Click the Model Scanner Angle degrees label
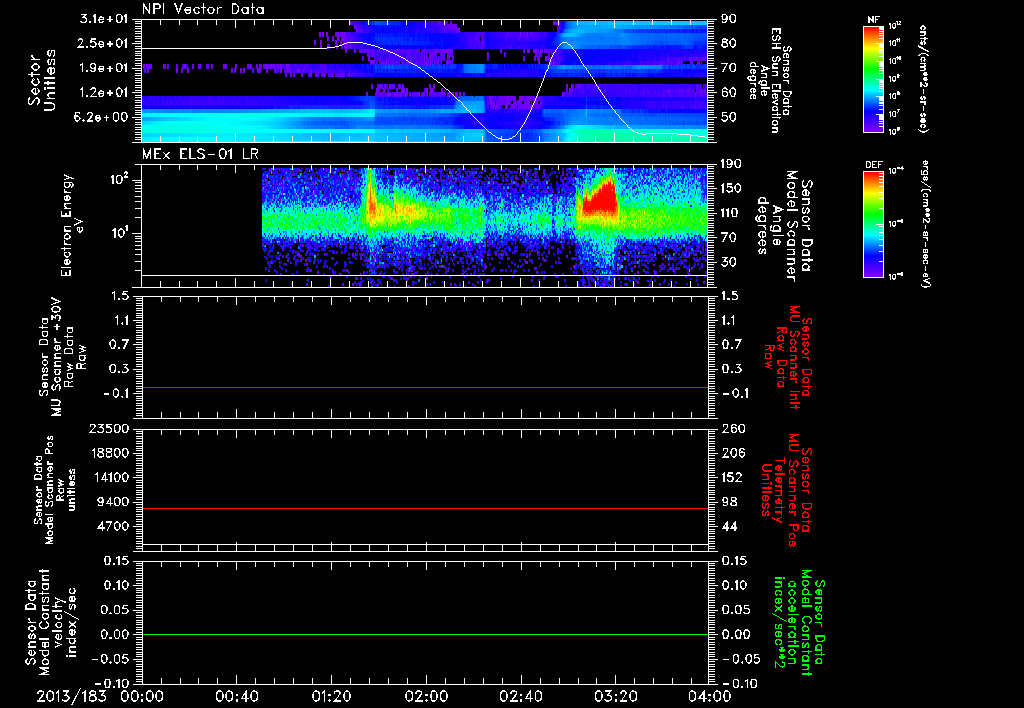Viewport: 1024px width, 708px height. pos(784,226)
